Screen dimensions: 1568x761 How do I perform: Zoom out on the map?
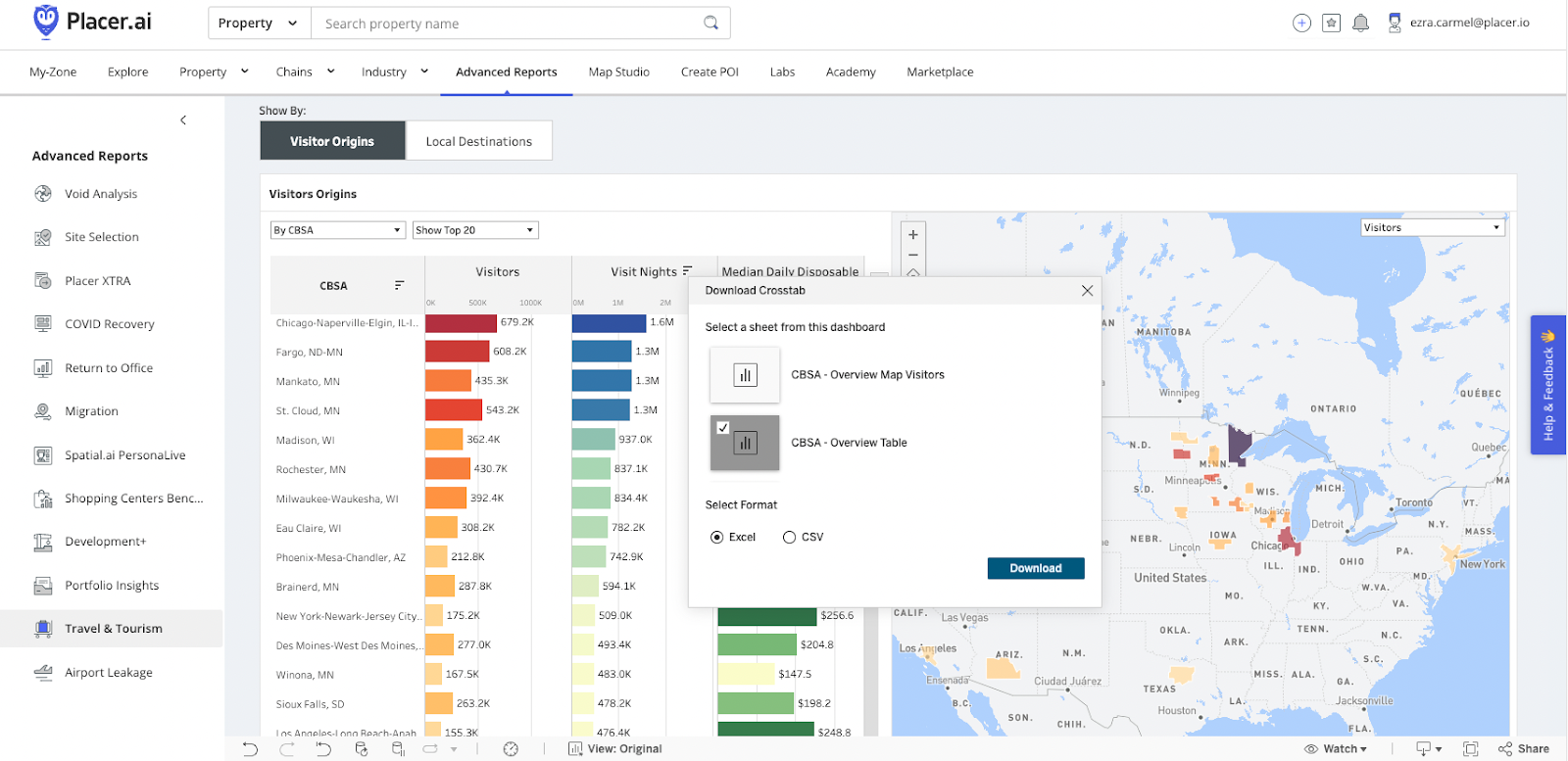tap(913, 255)
